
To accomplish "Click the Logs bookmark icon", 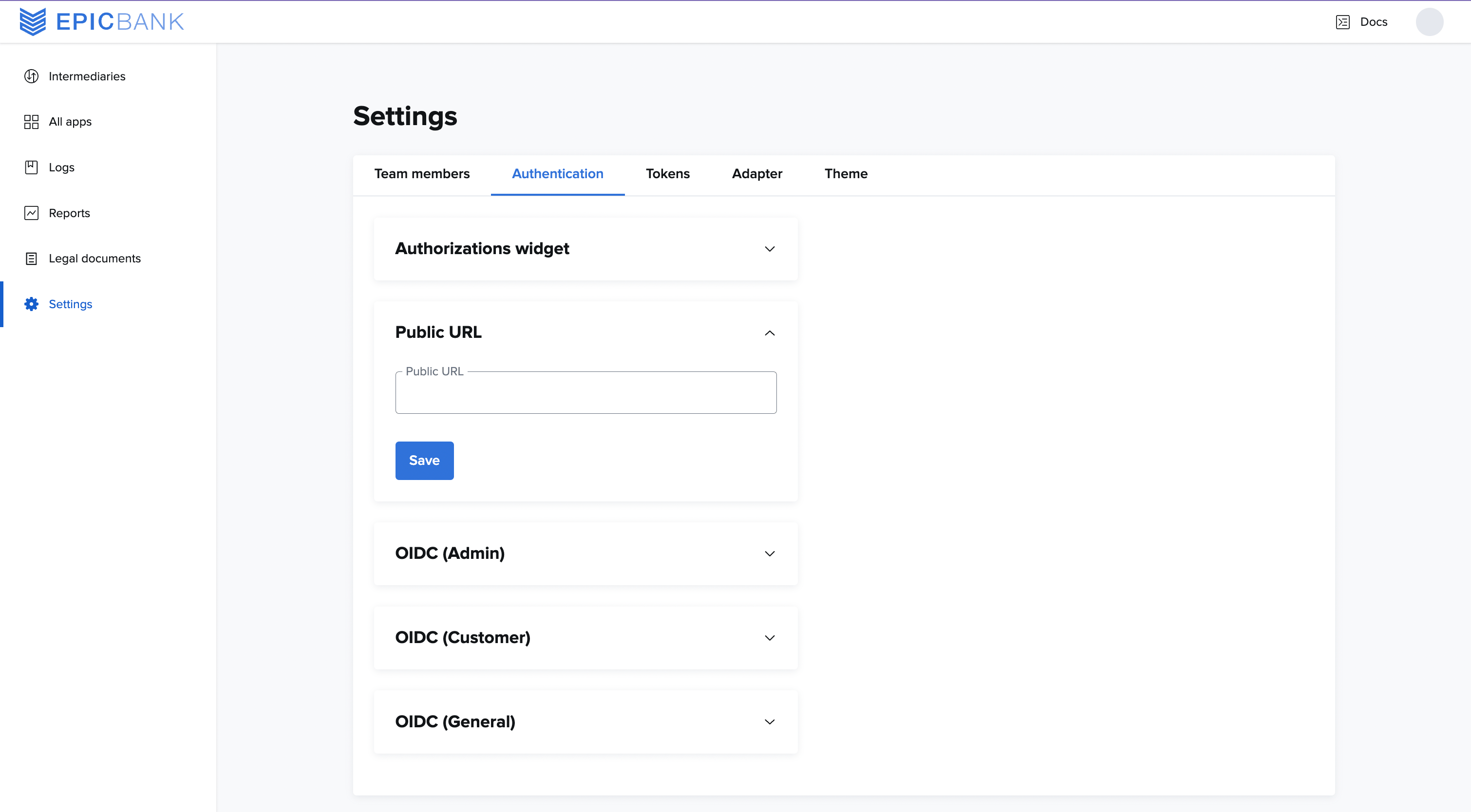I will (x=31, y=167).
